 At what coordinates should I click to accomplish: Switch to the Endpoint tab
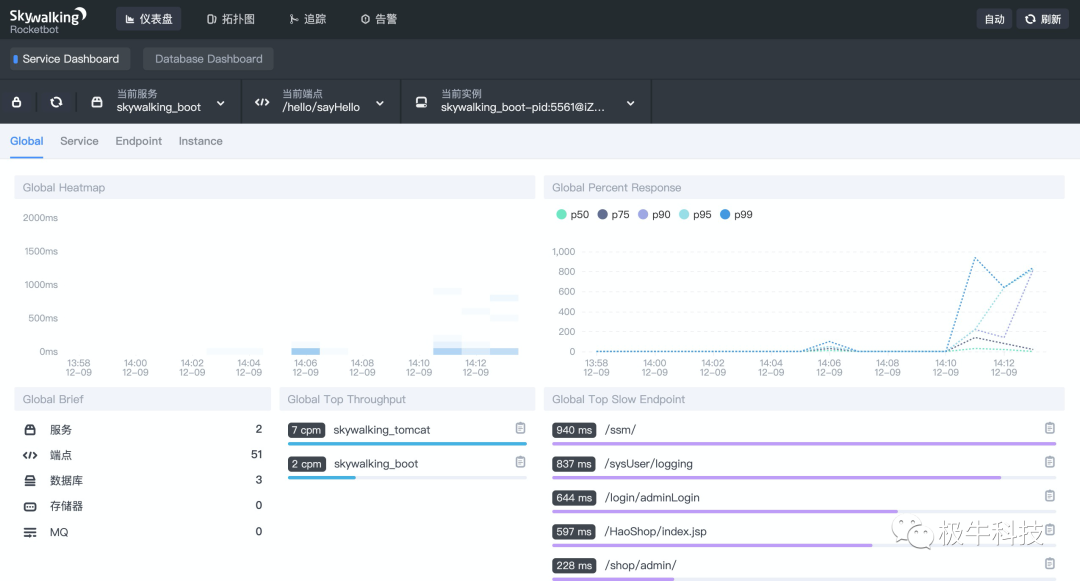tap(138, 141)
